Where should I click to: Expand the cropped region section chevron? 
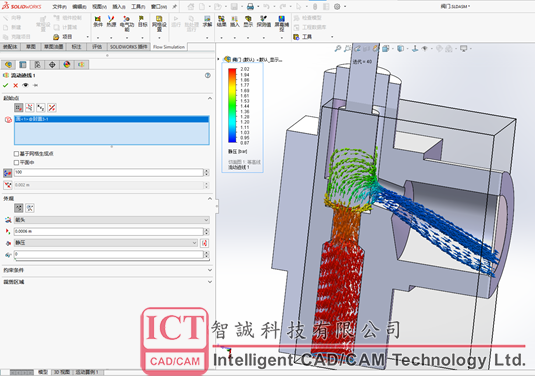point(210,282)
